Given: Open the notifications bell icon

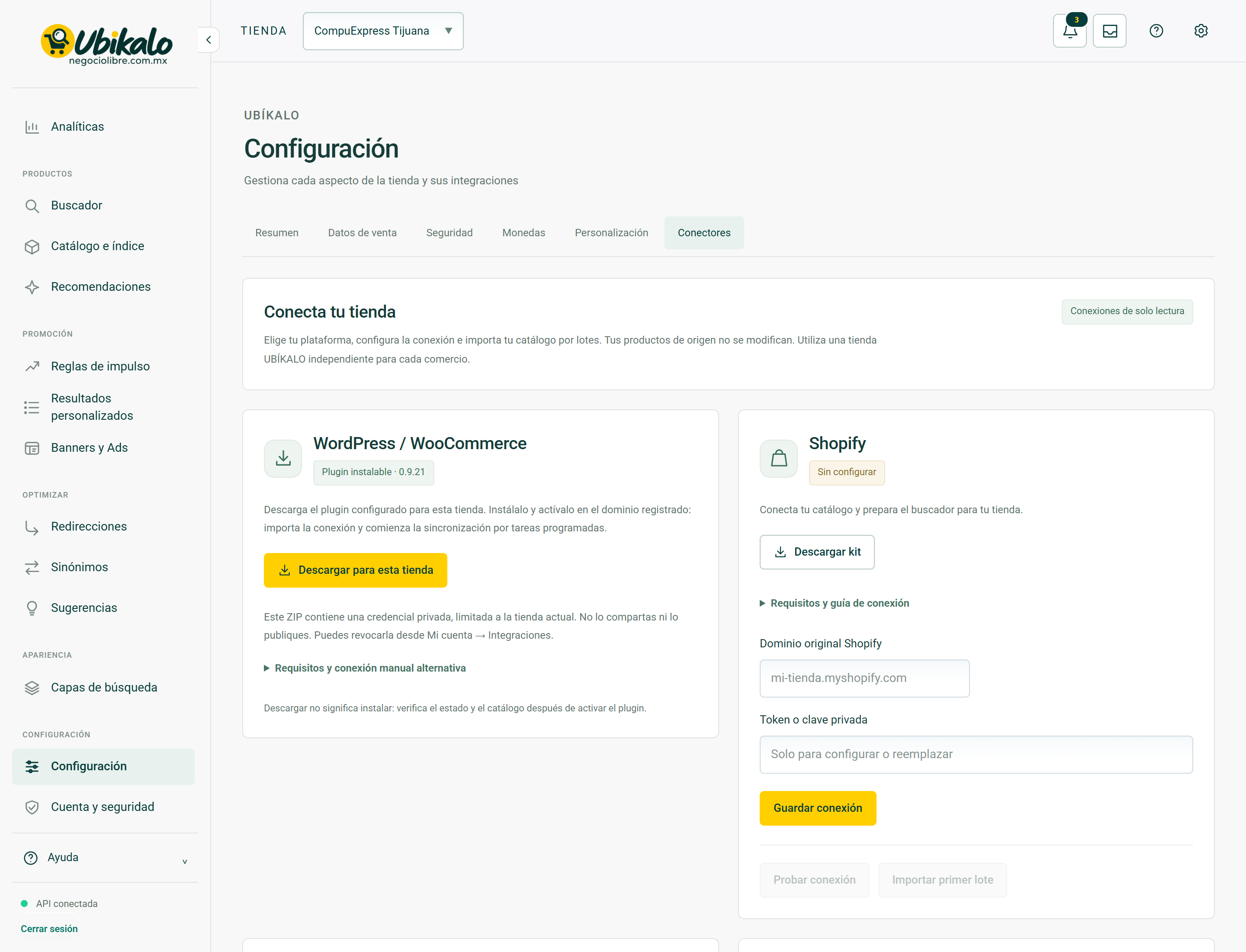Looking at the screenshot, I should tap(1069, 31).
